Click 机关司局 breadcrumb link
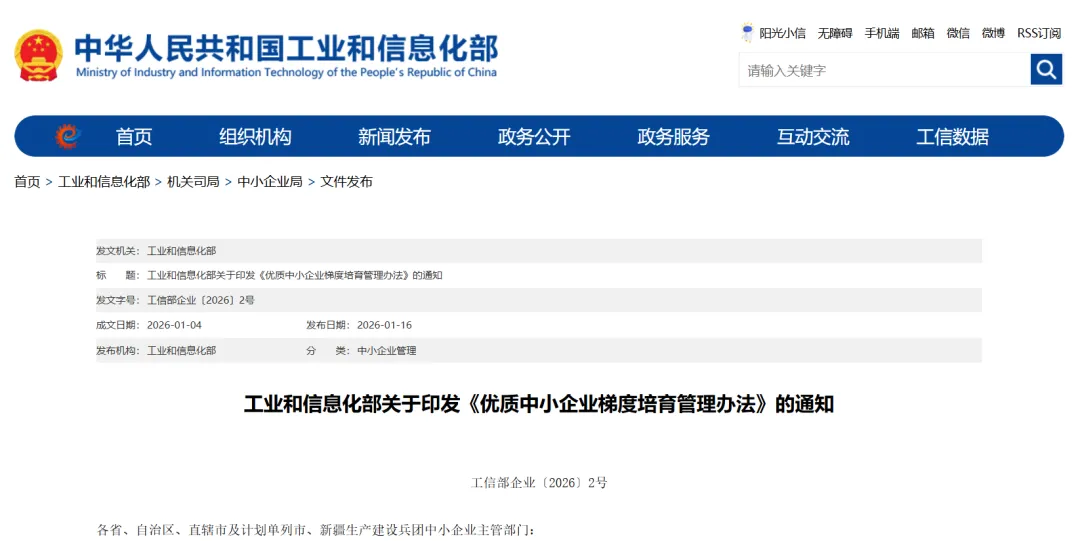 pos(194,182)
